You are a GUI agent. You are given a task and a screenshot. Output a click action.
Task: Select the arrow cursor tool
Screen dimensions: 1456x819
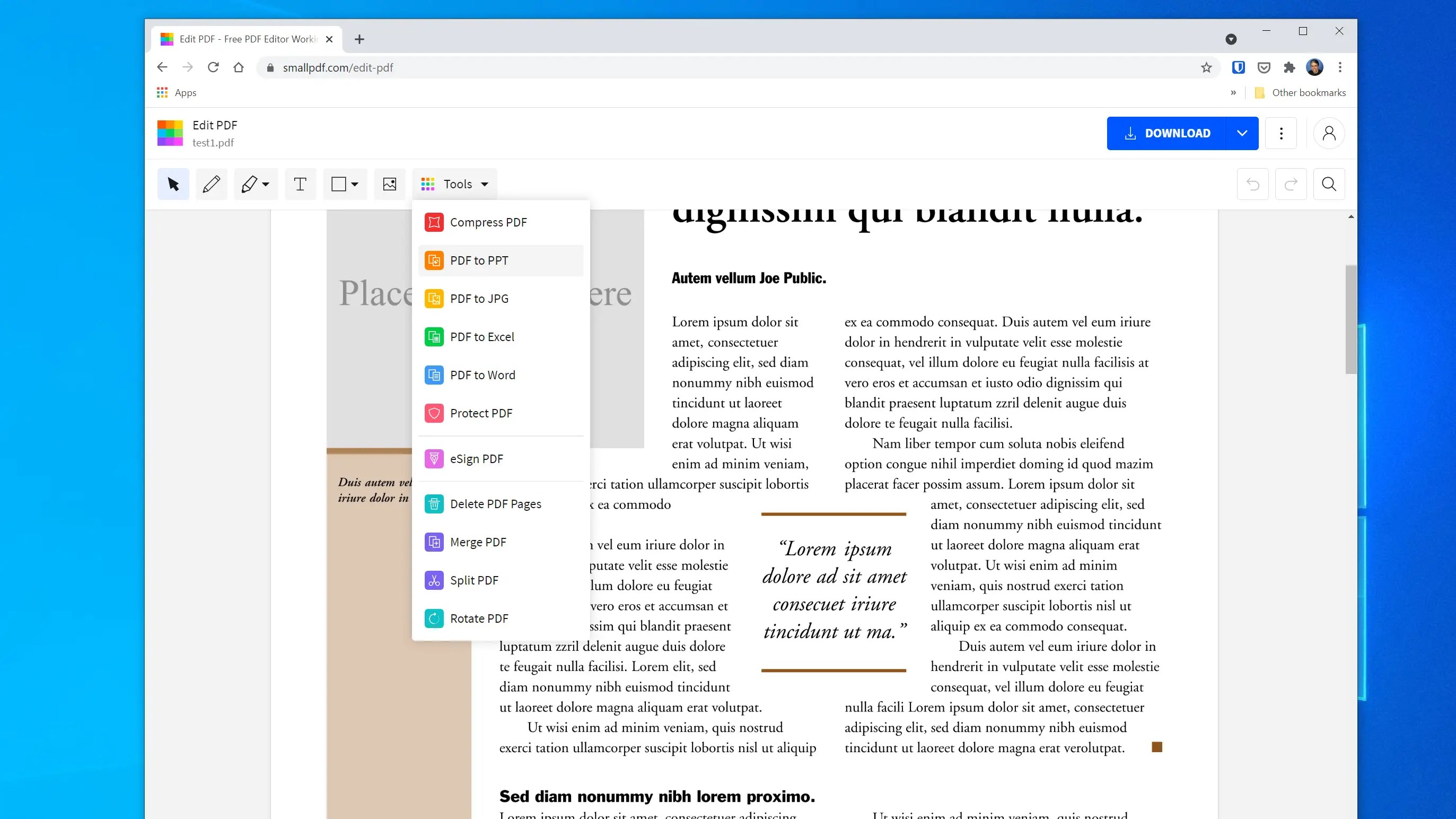click(173, 184)
